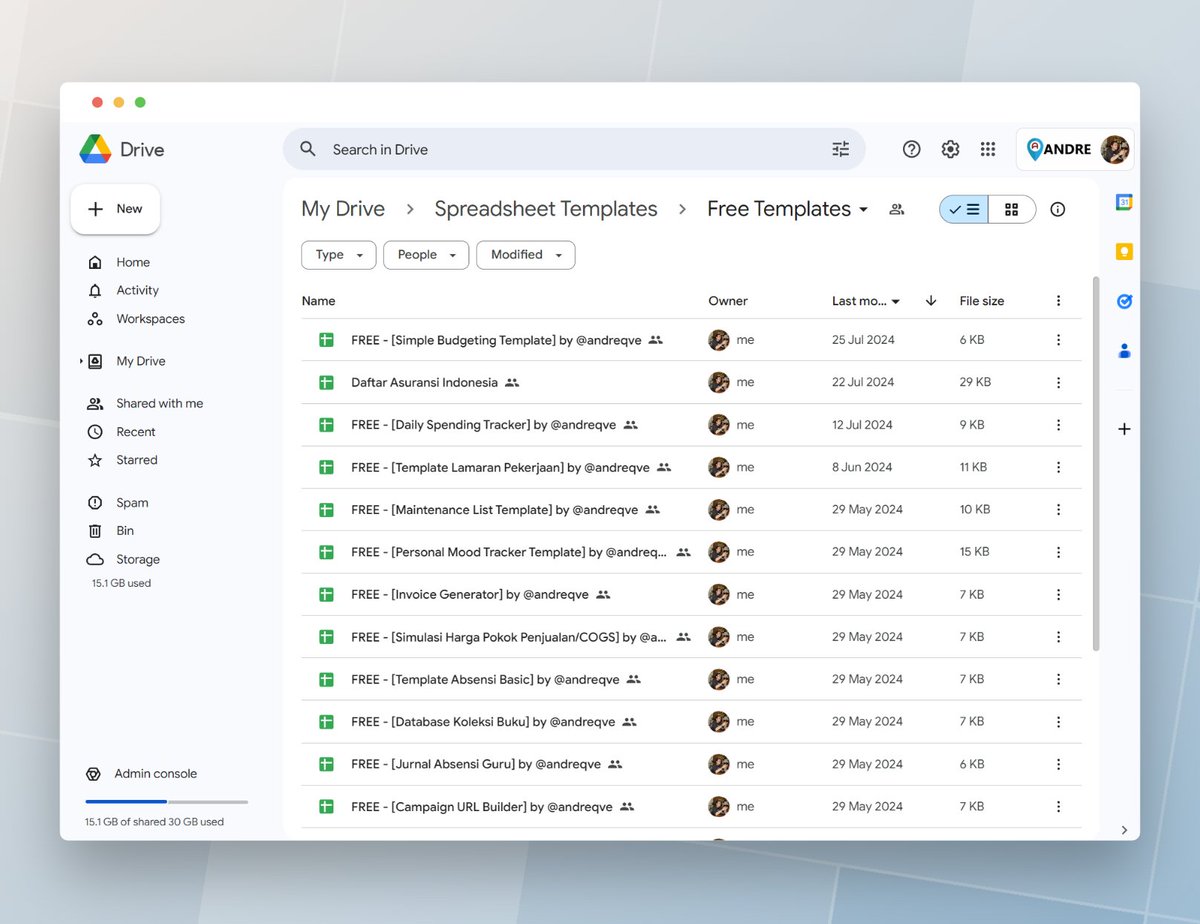This screenshot has width=1200, height=924.
Task: Click the shared people icon beside Free Templates
Action: tap(896, 209)
